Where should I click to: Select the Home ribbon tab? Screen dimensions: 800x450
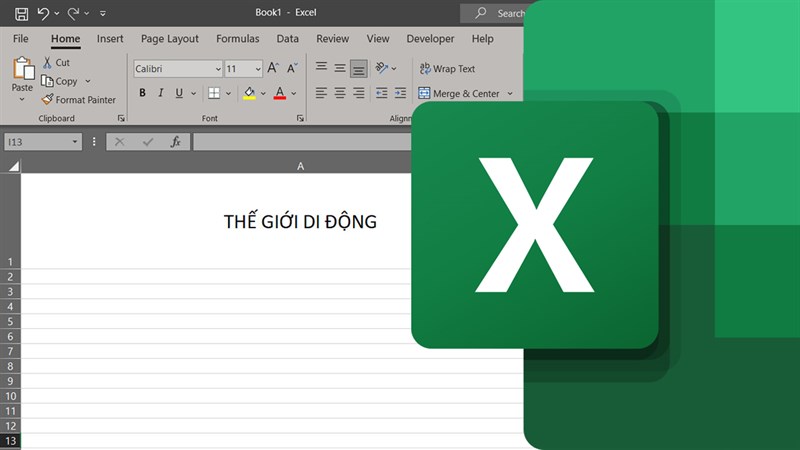65,39
